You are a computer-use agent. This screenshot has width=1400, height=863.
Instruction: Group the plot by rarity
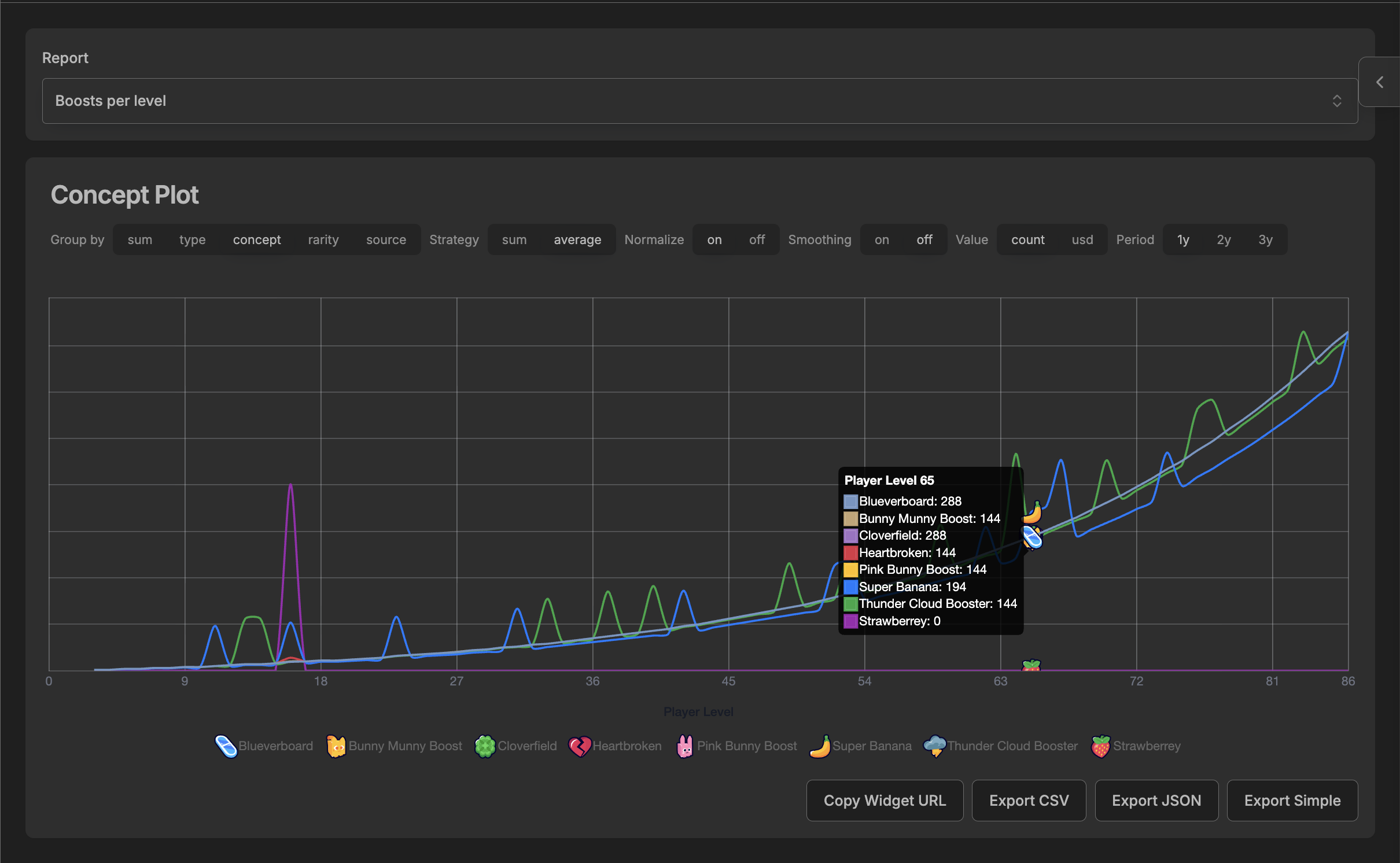click(323, 239)
